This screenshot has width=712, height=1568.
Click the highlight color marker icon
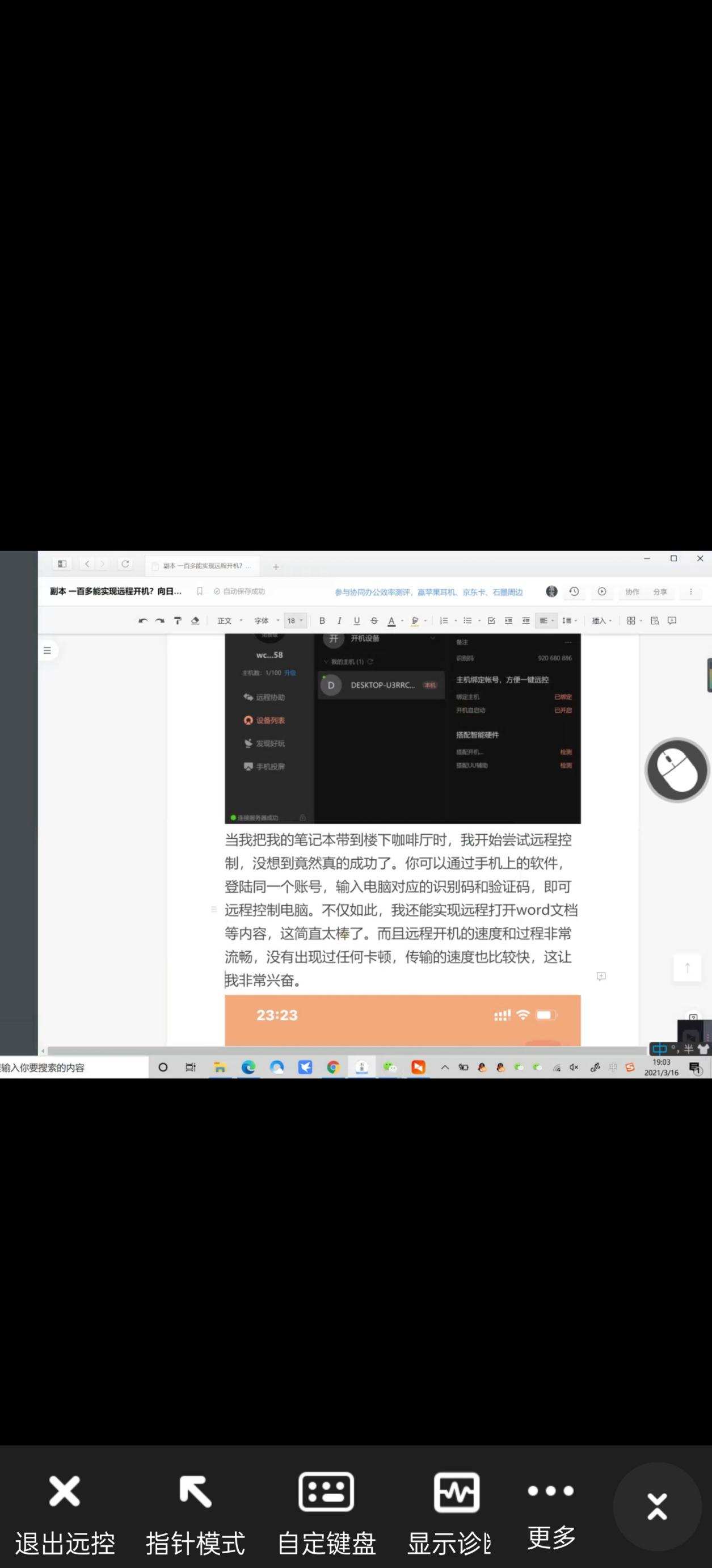pos(415,621)
